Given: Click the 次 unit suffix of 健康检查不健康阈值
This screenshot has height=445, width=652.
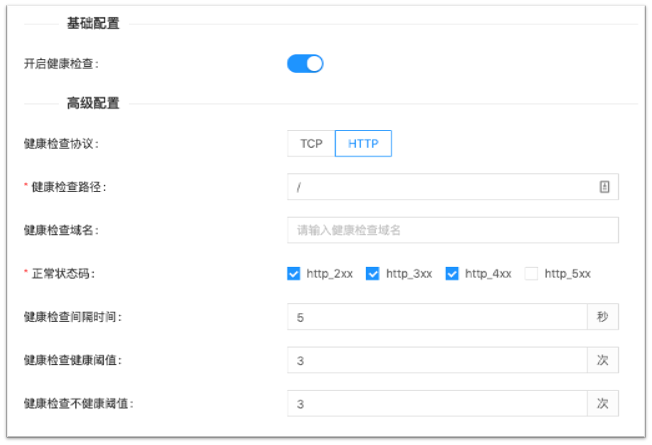Looking at the screenshot, I should point(602,403).
